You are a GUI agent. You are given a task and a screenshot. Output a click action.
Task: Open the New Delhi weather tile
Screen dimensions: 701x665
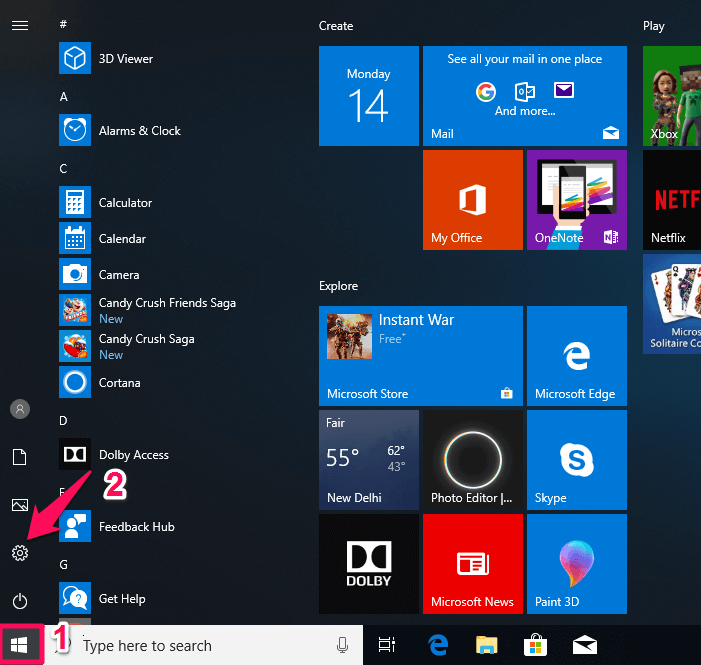coord(369,460)
